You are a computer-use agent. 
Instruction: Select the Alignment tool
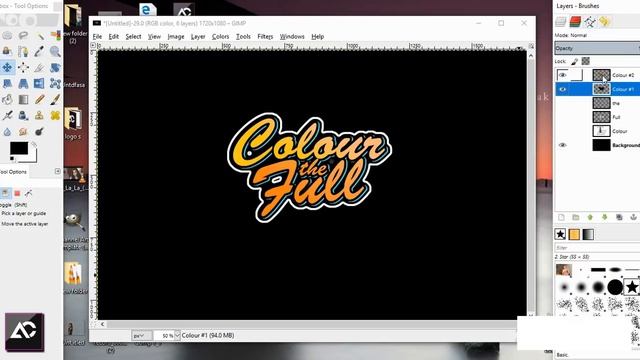[x=23, y=67]
